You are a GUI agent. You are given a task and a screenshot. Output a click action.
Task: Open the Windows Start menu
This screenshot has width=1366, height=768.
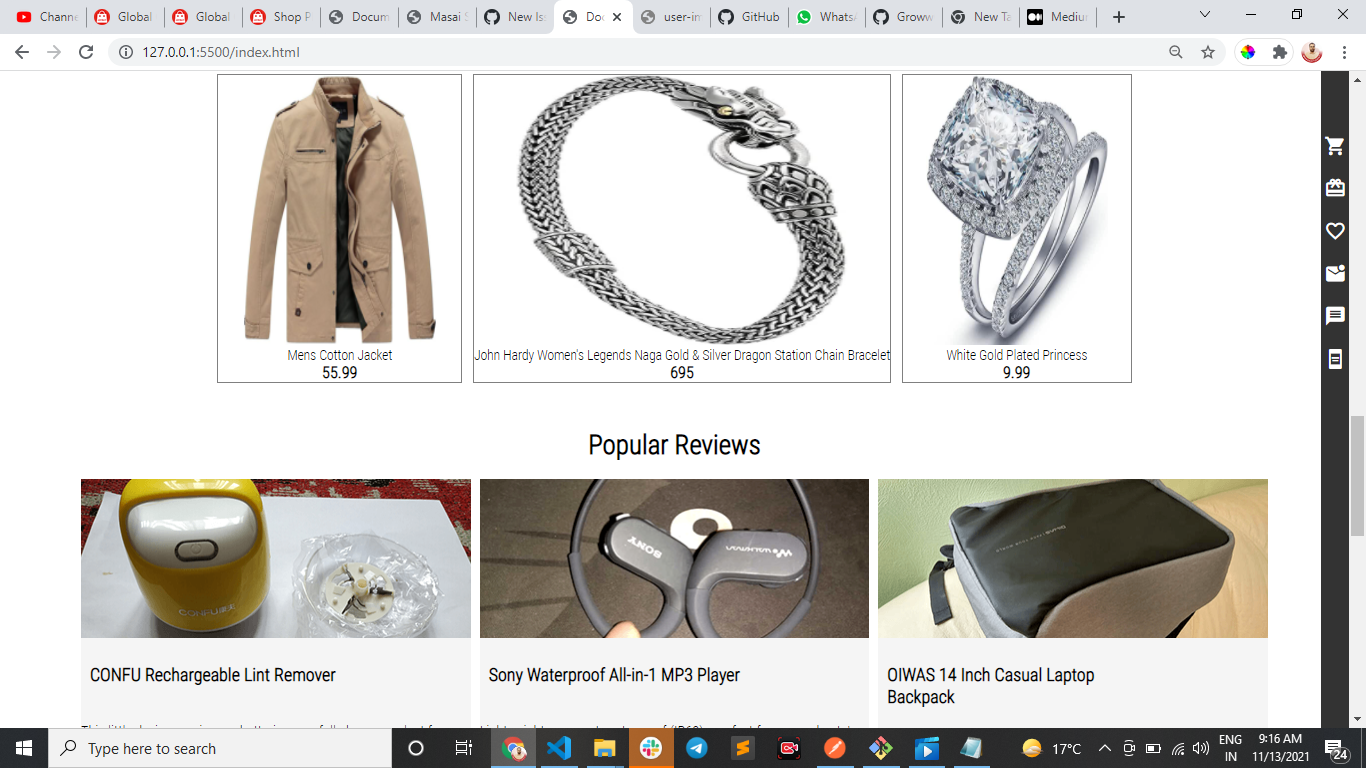tap(23, 748)
